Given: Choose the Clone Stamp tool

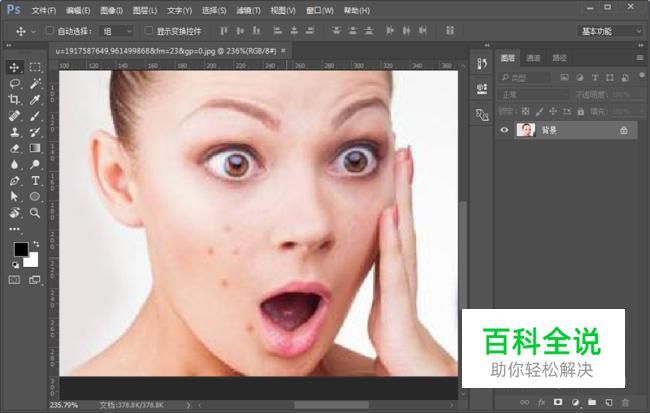Looking at the screenshot, I should tap(14, 132).
